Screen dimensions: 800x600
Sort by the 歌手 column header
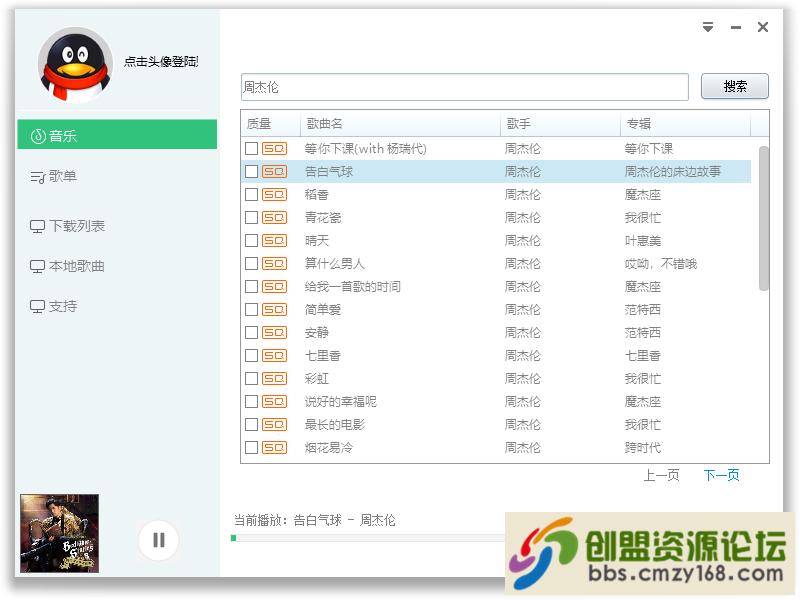[560, 123]
